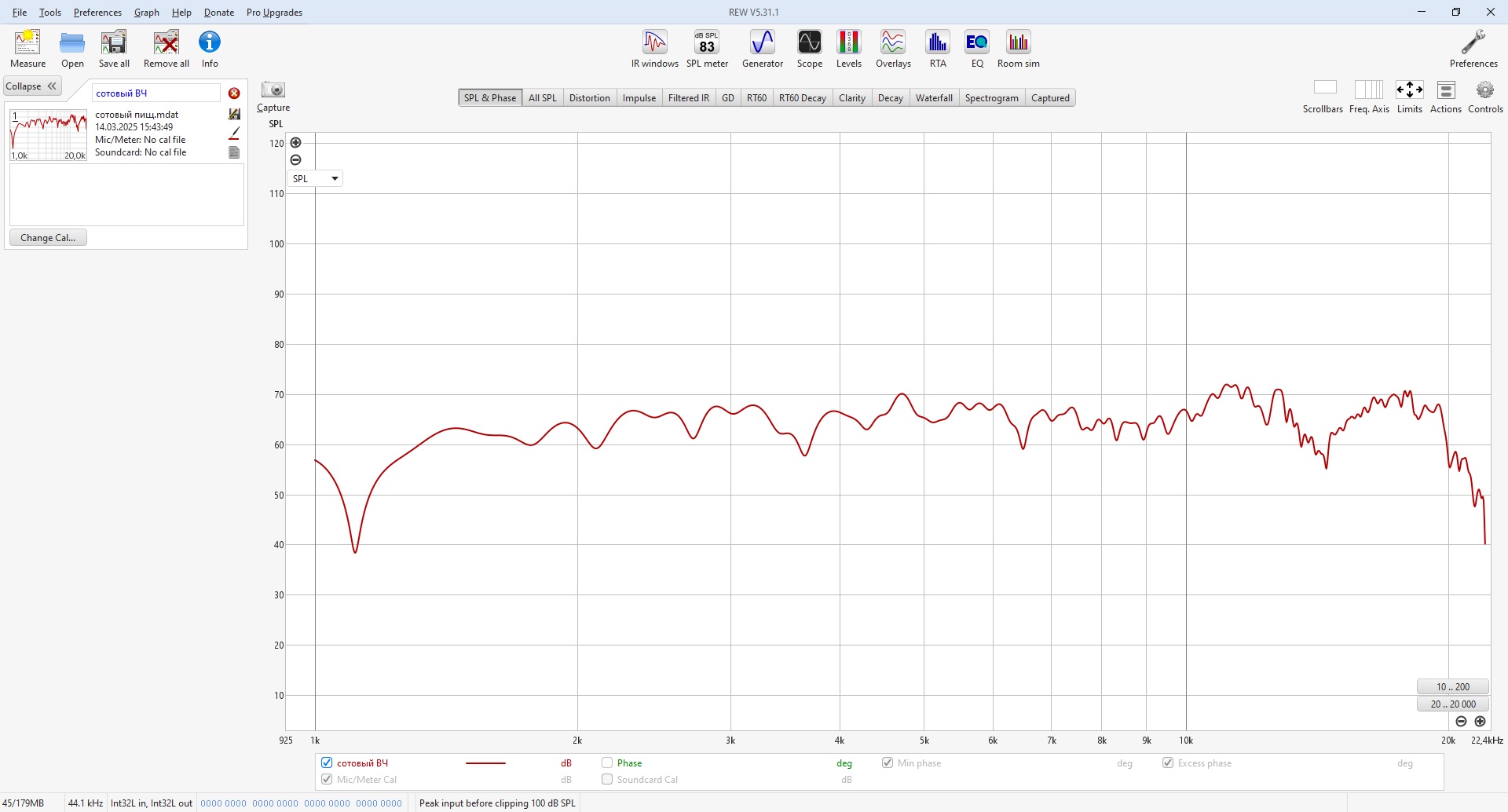This screenshot has width=1508, height=812.
Task: Select the measurement thumbnail preview
Action: point(48,136)
